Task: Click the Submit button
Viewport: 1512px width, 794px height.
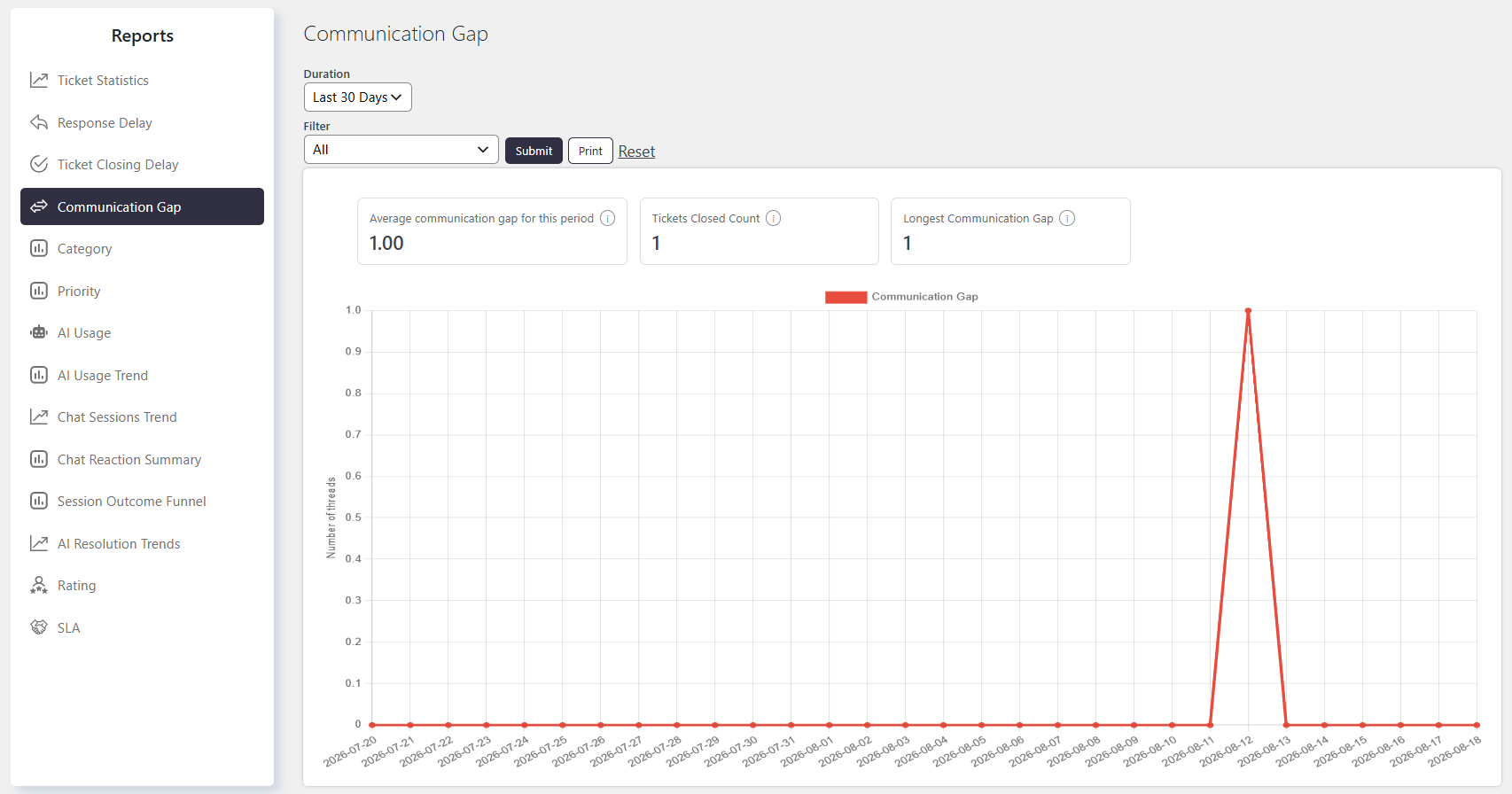Action: [534, 151]
